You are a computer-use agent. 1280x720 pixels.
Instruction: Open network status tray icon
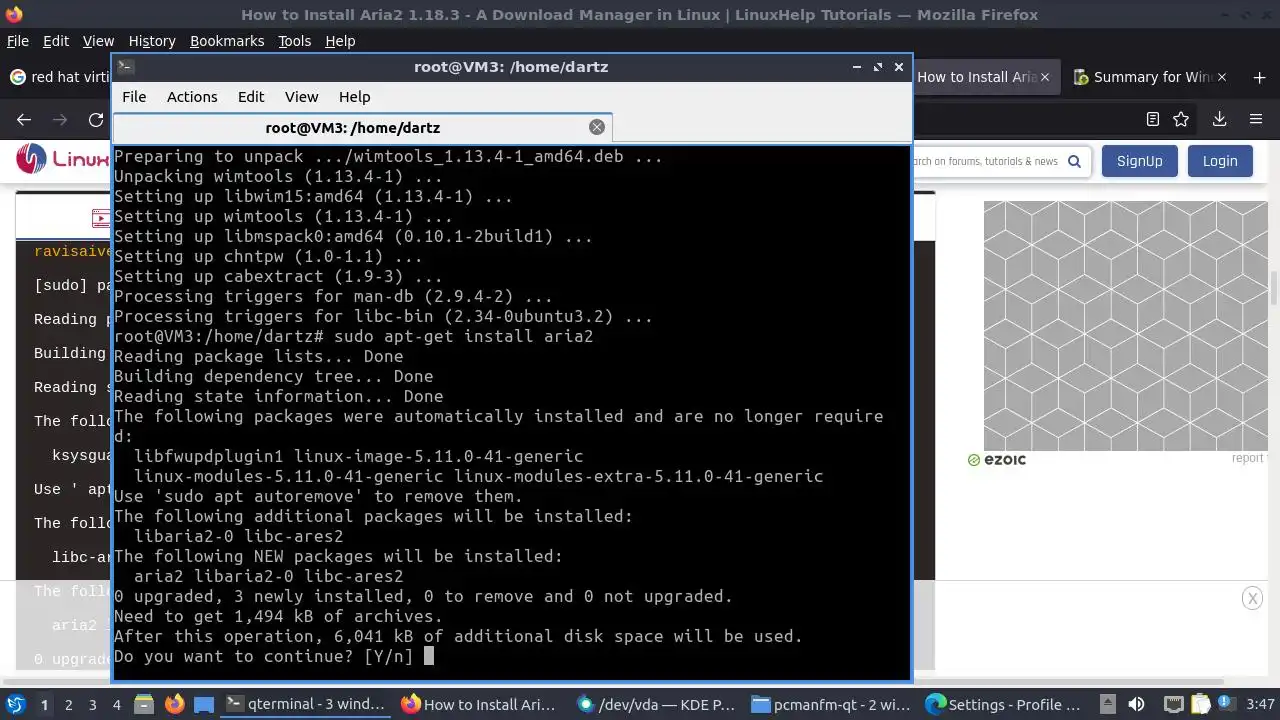(x=1173, y=704)
